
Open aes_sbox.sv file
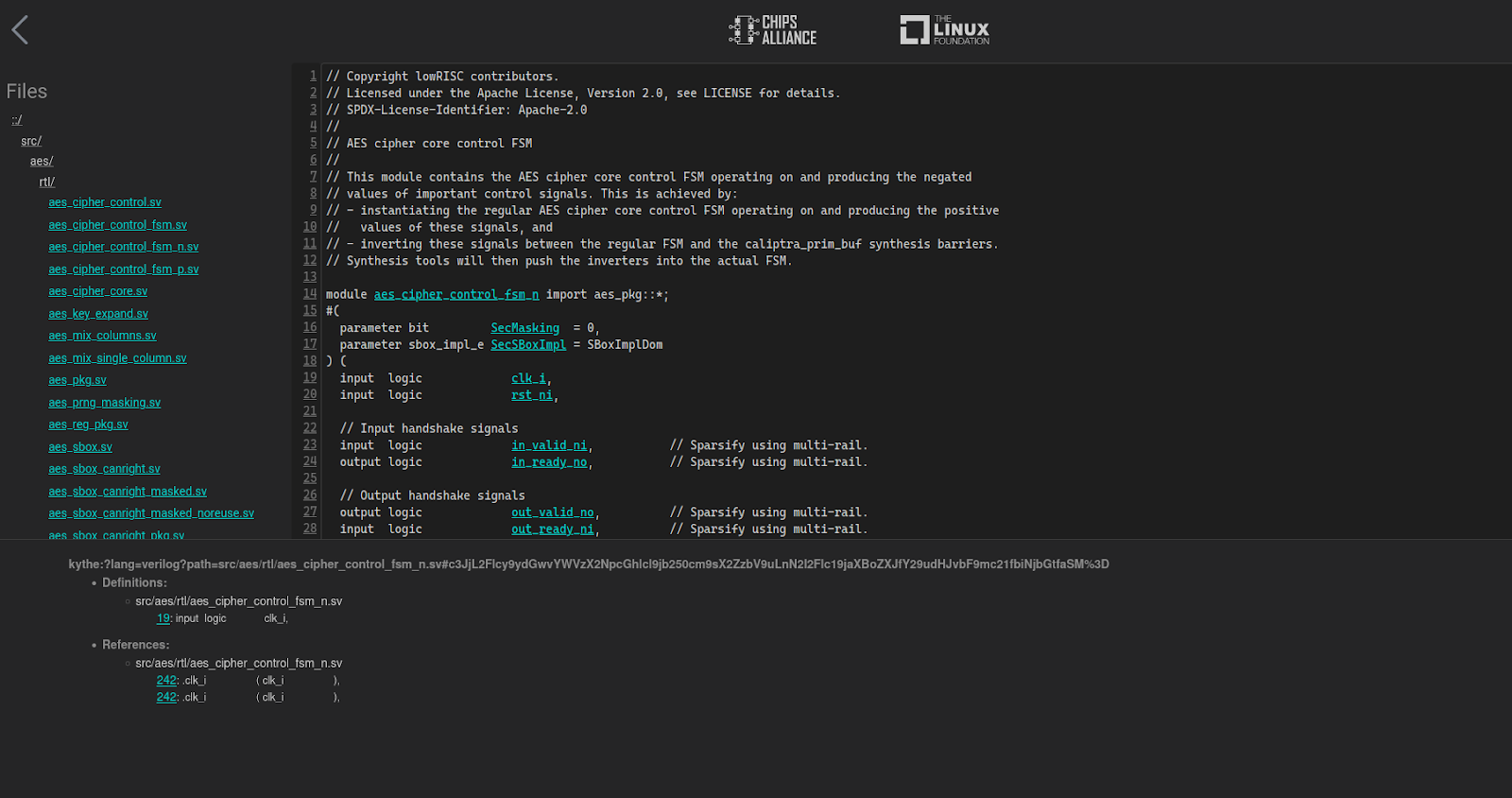(x=80, y=447)
